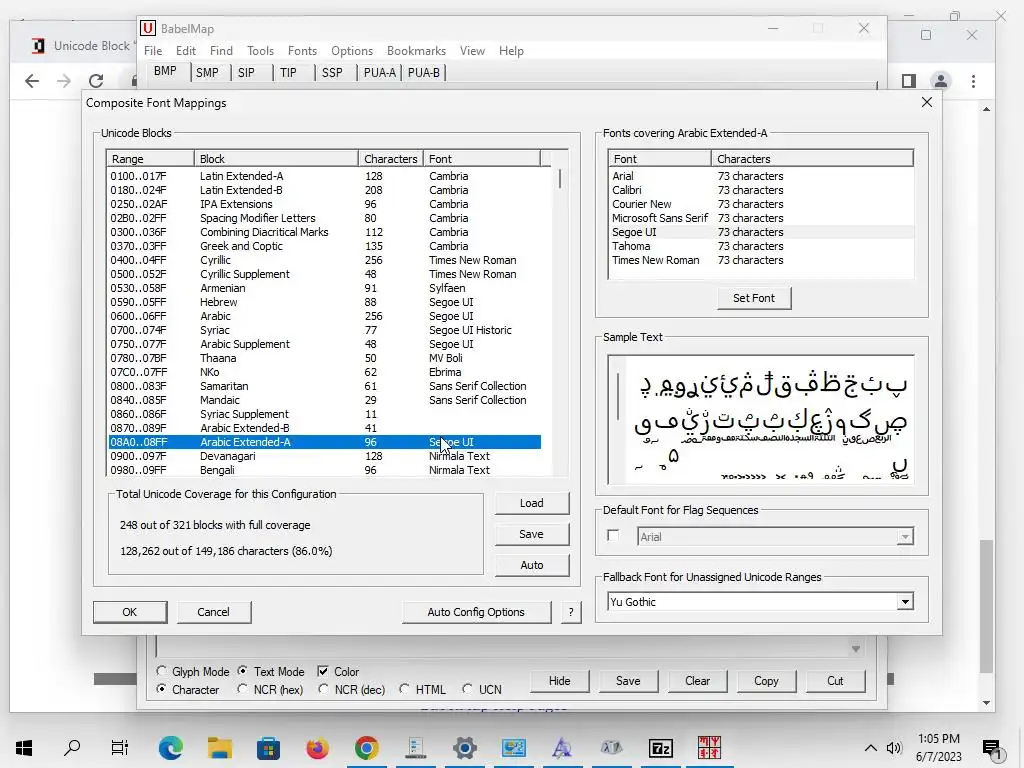The image size is (1024, 768).
Task: Open Task View on the taskbar
Action: (x=120, y=748)
